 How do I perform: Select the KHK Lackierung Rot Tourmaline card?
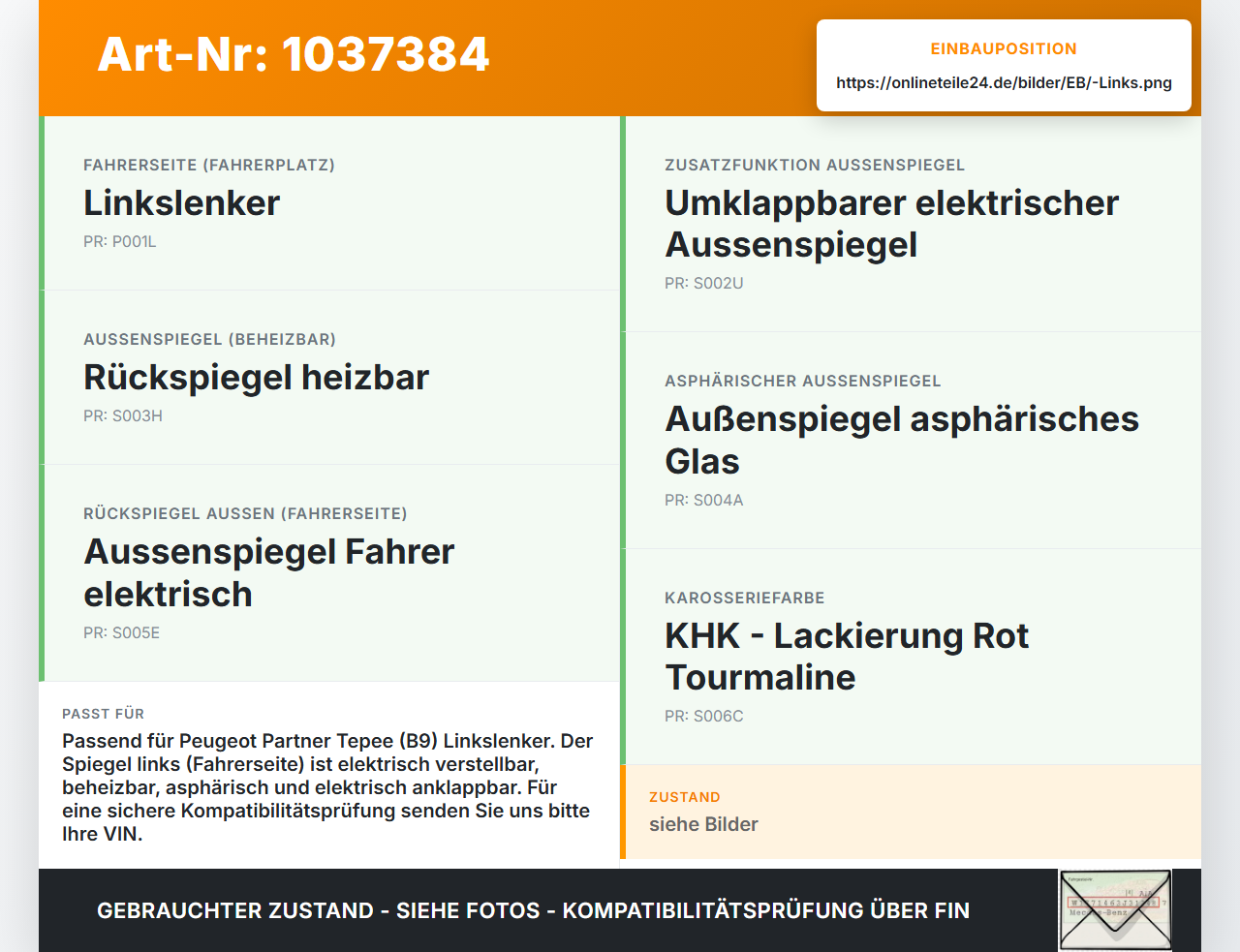click(x=911, y=657)
